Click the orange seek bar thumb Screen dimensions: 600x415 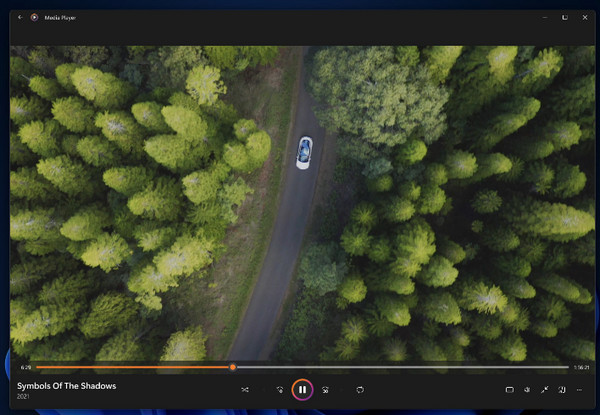(233, 367)
